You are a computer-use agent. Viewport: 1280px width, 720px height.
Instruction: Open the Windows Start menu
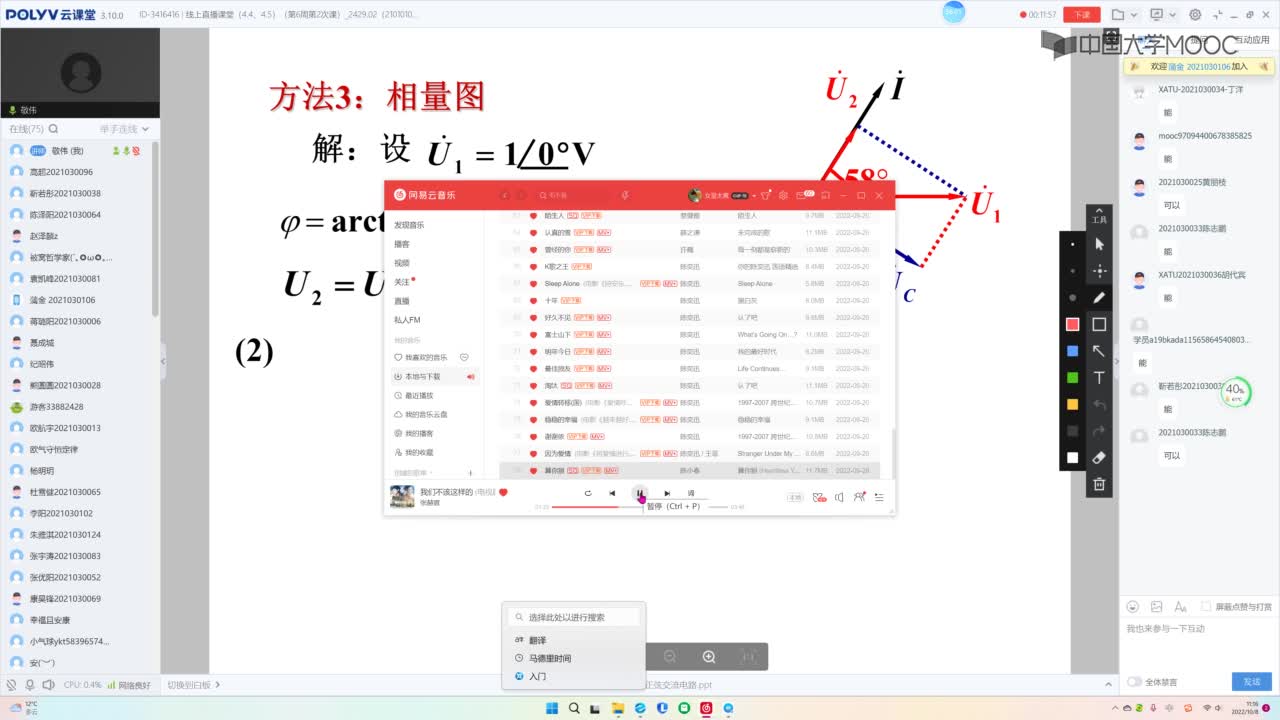(x=553, y=708)
